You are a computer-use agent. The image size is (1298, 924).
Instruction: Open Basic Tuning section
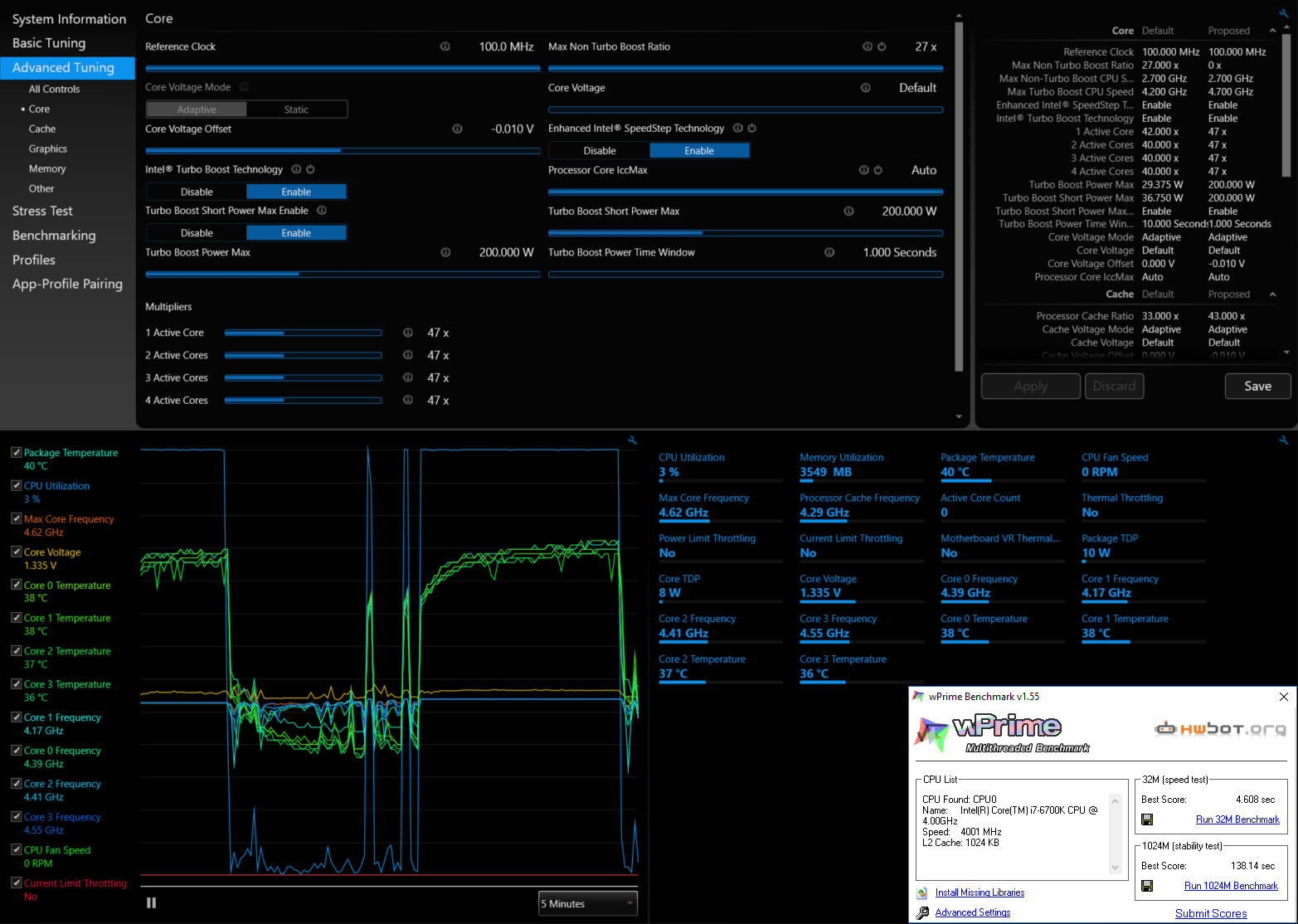49,43
